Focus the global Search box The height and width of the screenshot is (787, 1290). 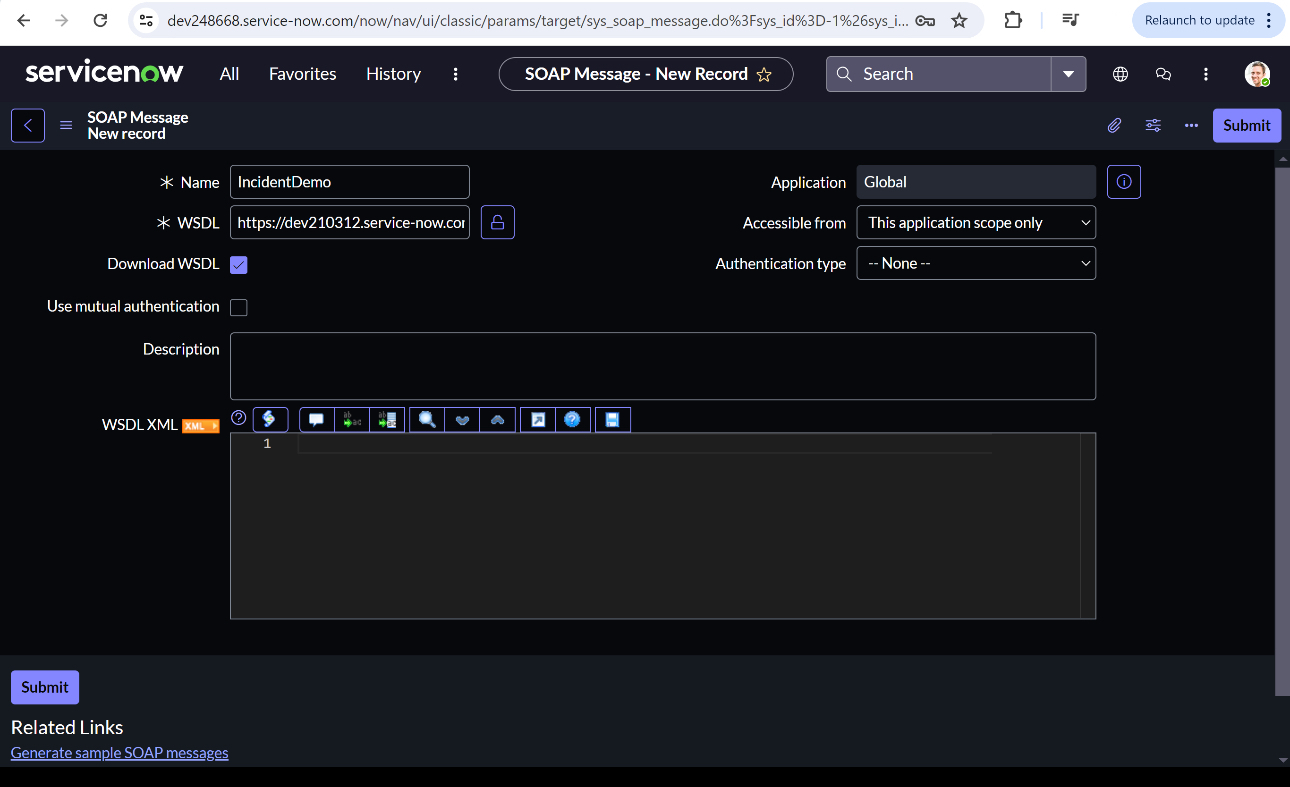(939, 74)
